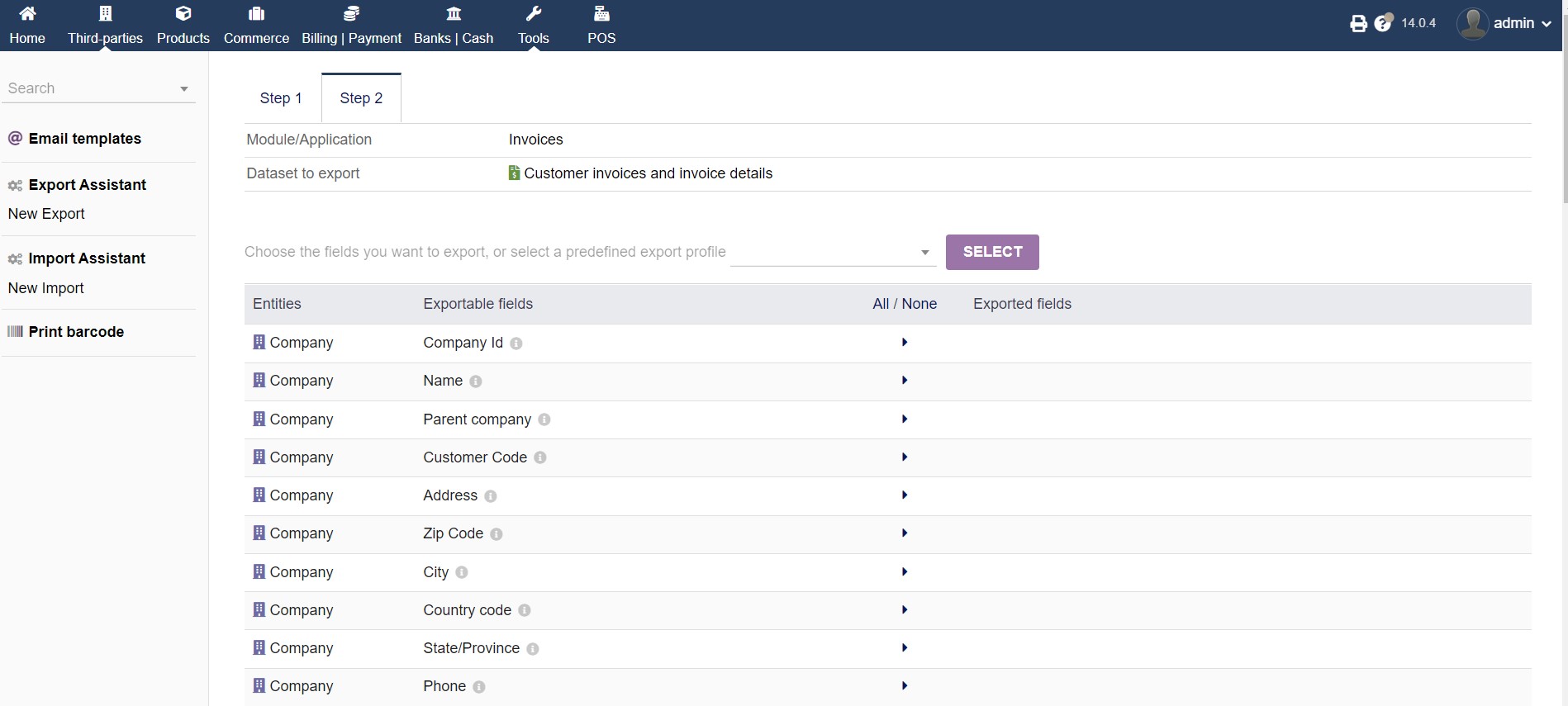Open Banks | Cash module icon

tap(454, 14)
